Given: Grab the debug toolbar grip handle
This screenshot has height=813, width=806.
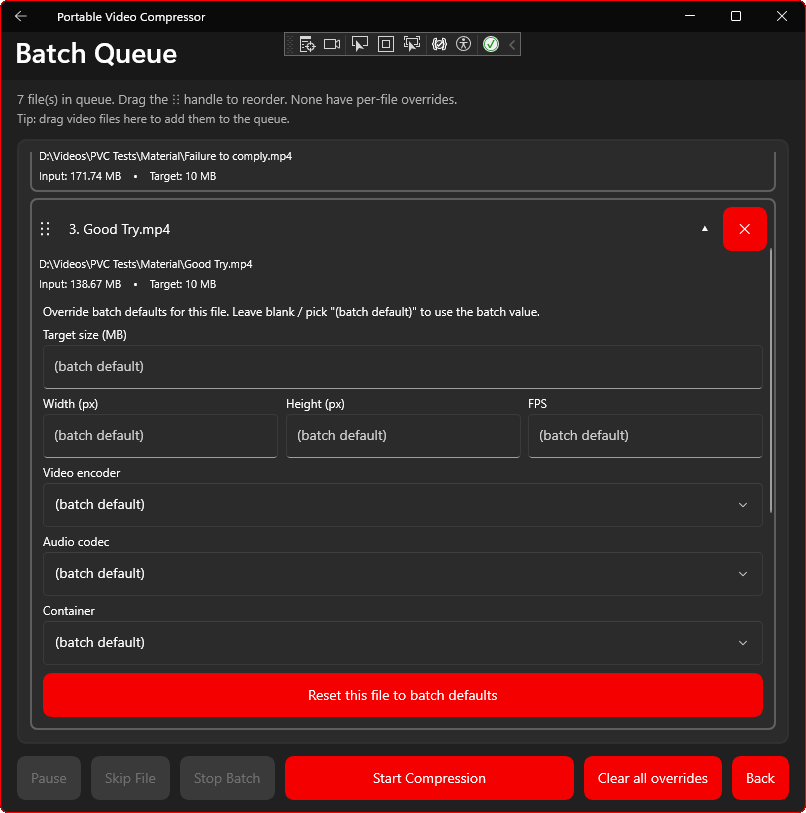Looking at the screenshot, I should click(x=290, y=45).
